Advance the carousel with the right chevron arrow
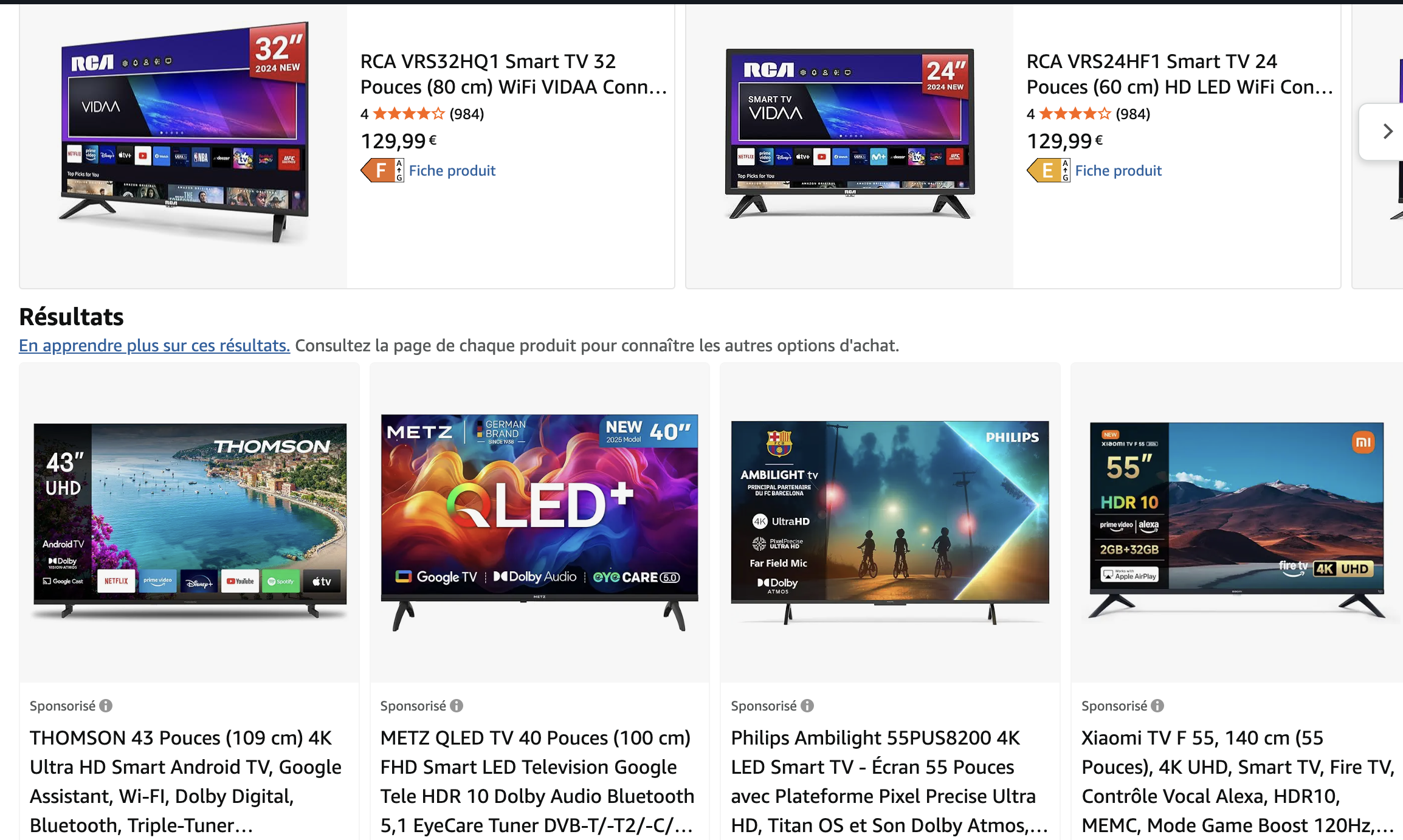 coord(1387,131)
